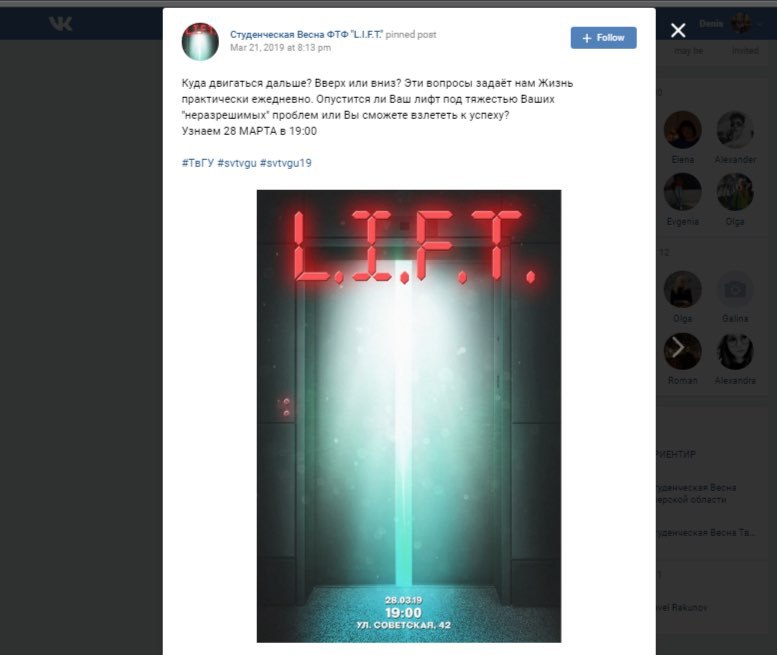
Task: Open Студенческая Весна ФТФ "L.I.F.T." community link
Action: point(306,34)
